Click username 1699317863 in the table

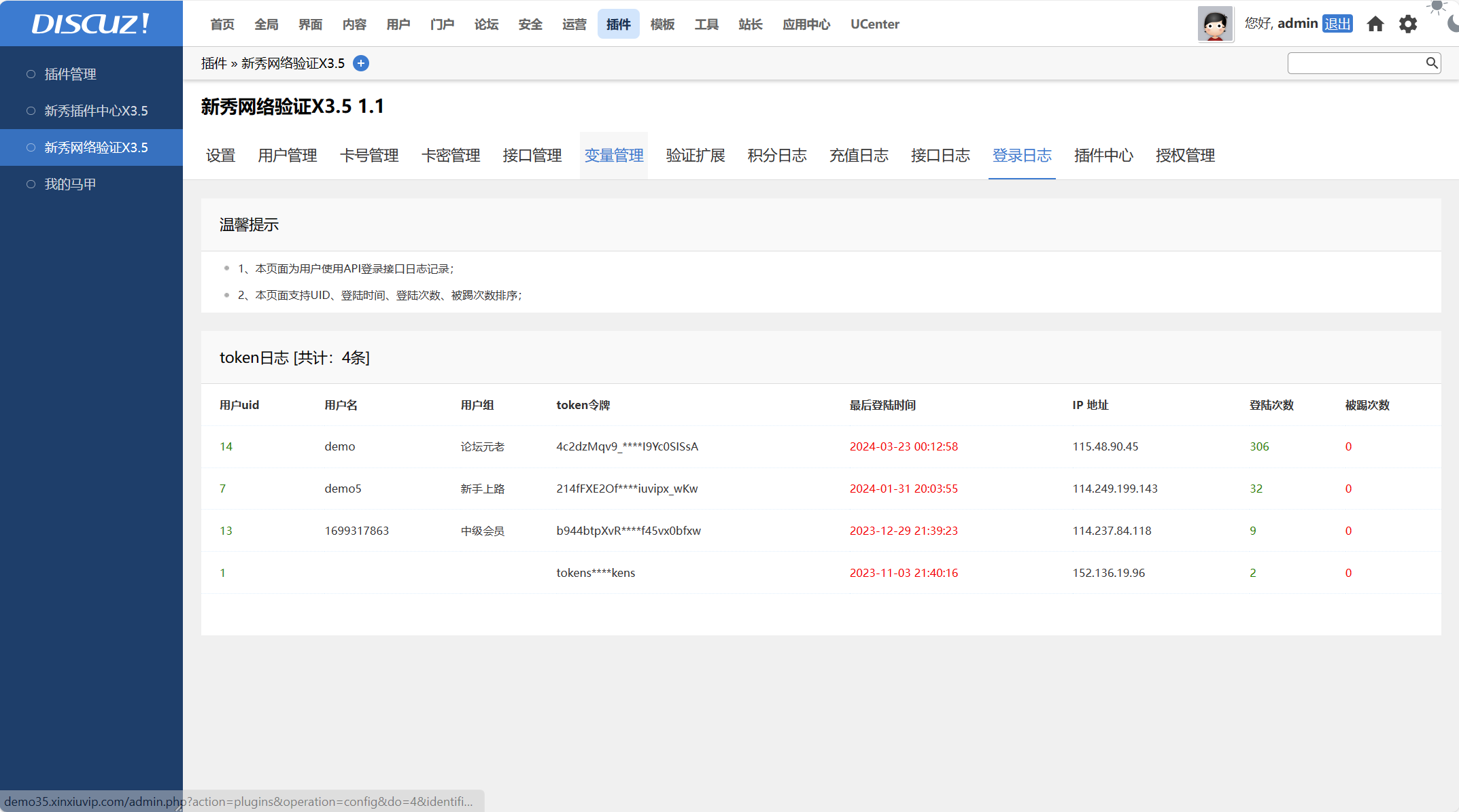pyautogui.click(x=357, y=531)
